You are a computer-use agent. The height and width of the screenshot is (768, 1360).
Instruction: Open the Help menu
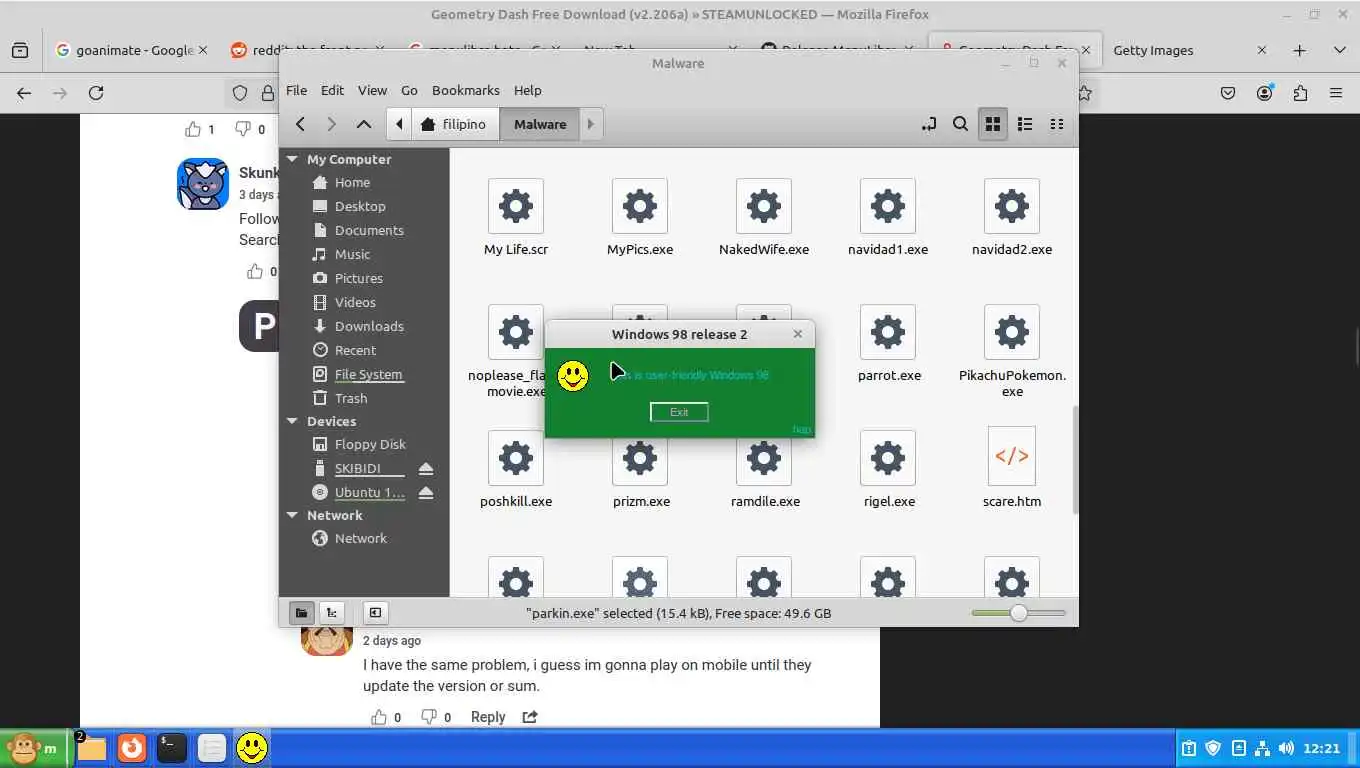coord(528,90)
